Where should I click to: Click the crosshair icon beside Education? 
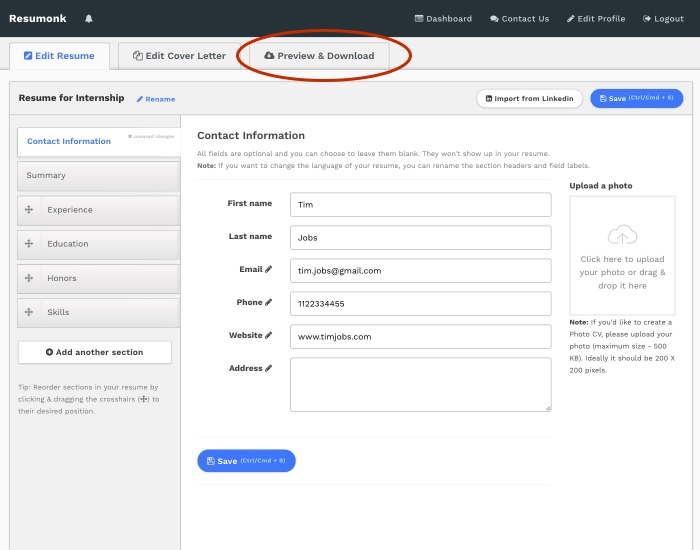coord(29,244)
